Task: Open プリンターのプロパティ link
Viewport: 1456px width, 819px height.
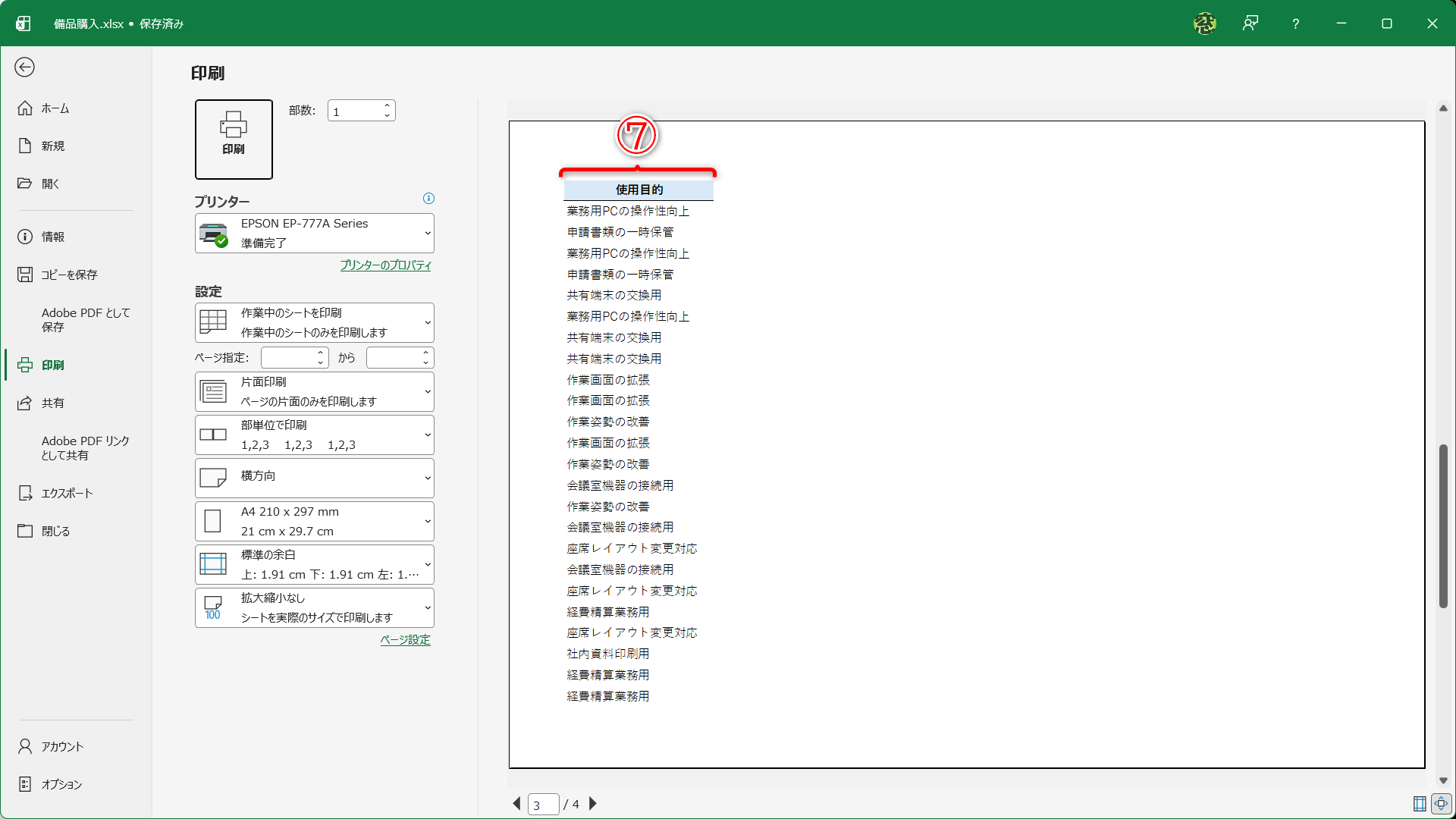Action: [x=385, y=265]
